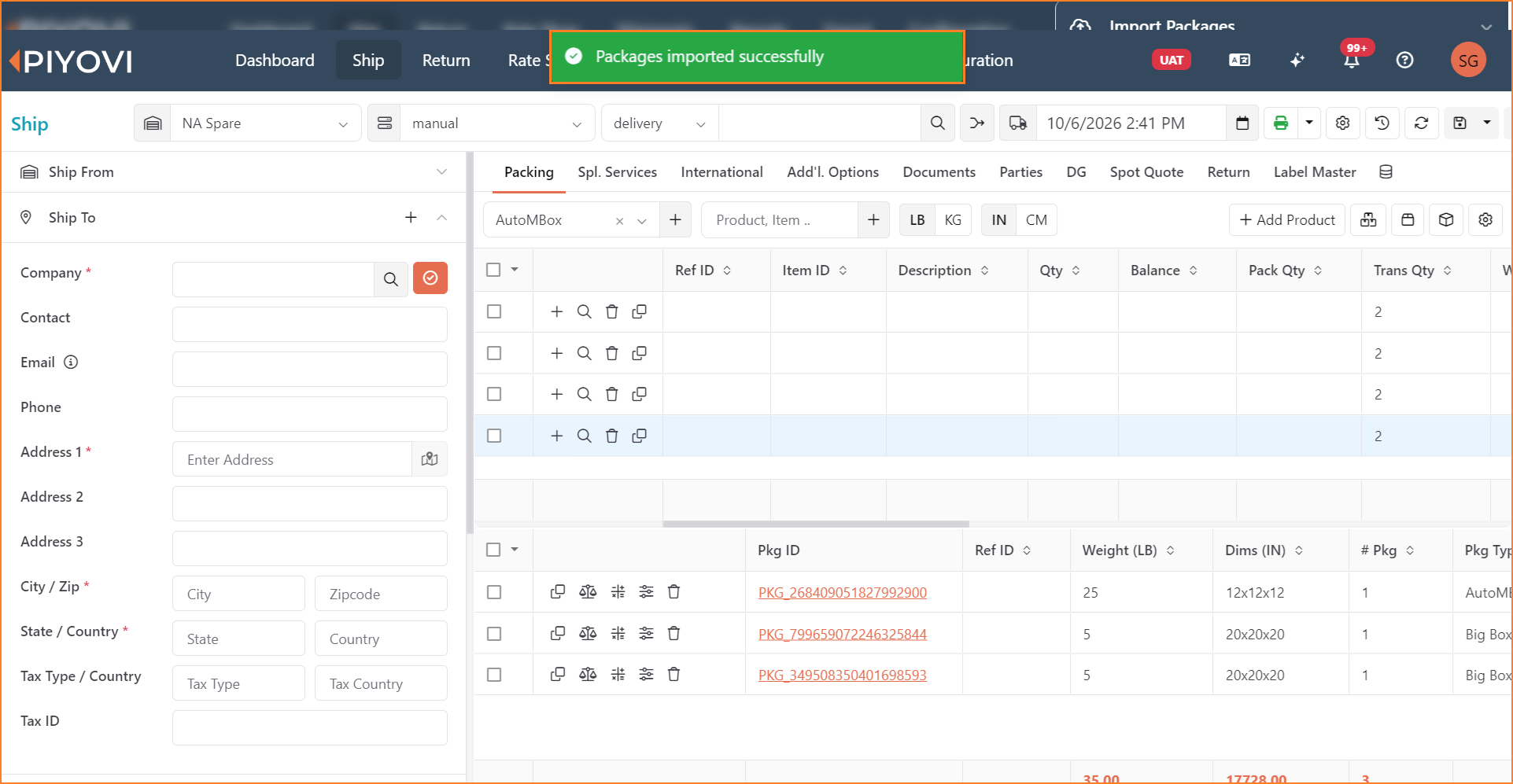The height and width of the screenshot is (784, 1513).
Task: Open the Documents tab
Action: point(939,172)
